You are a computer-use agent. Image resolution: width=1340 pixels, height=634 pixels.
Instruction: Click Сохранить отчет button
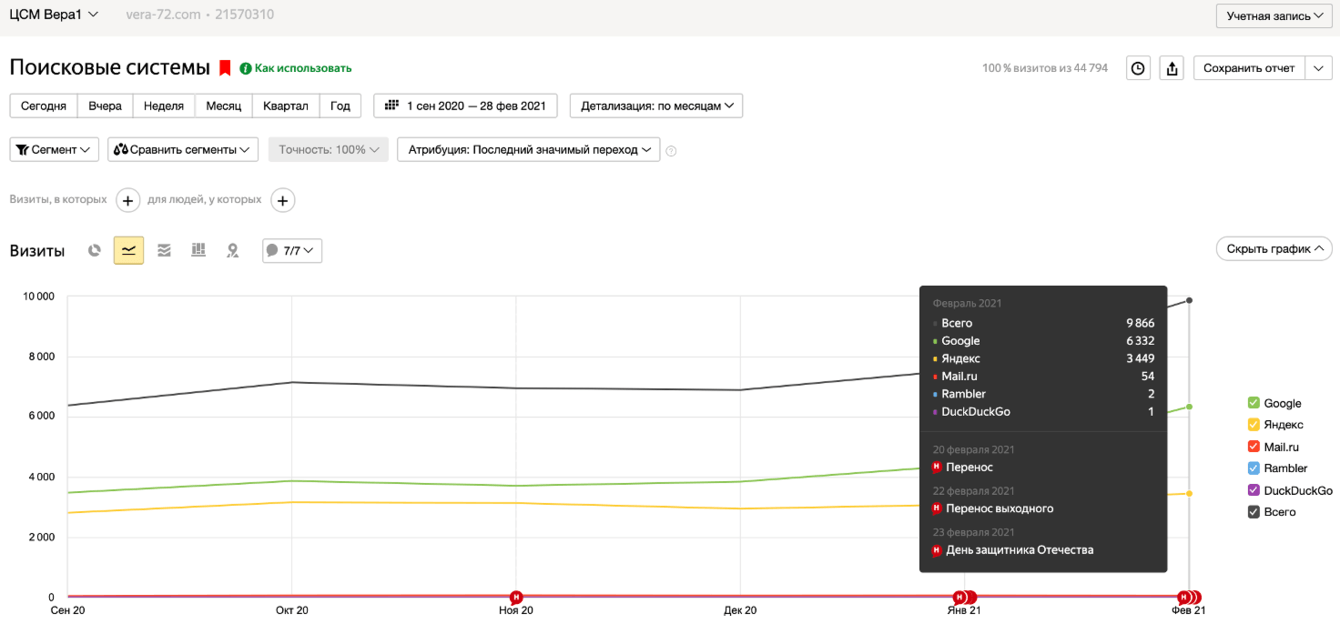pos(1249,68)
